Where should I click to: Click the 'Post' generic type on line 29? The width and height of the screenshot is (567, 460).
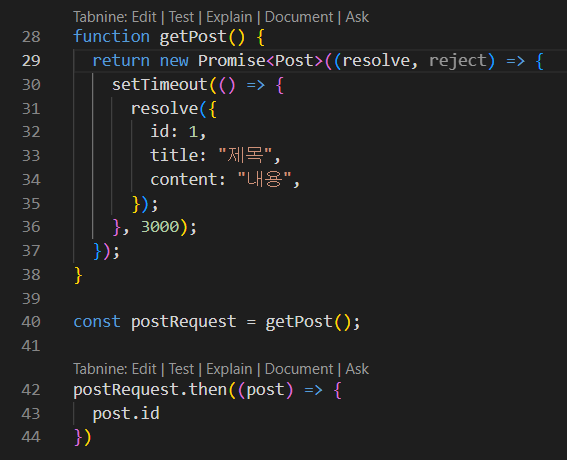pos(294,60)
